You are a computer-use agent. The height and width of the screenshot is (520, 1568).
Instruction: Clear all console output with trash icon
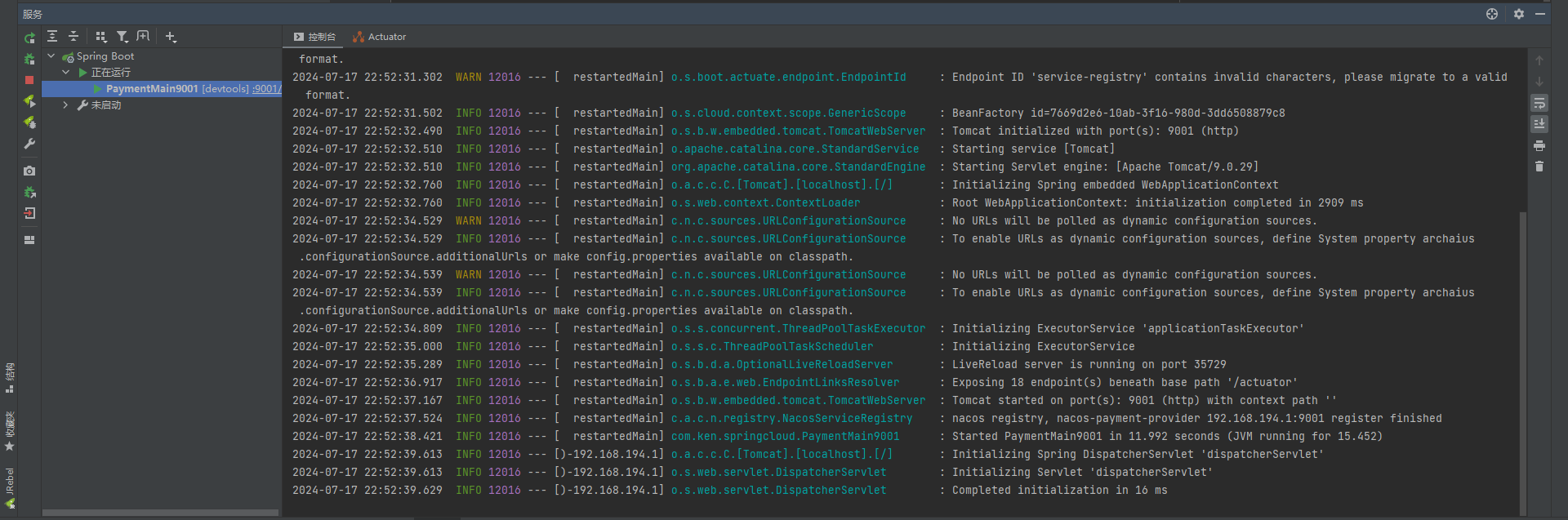pos(1539,167)
